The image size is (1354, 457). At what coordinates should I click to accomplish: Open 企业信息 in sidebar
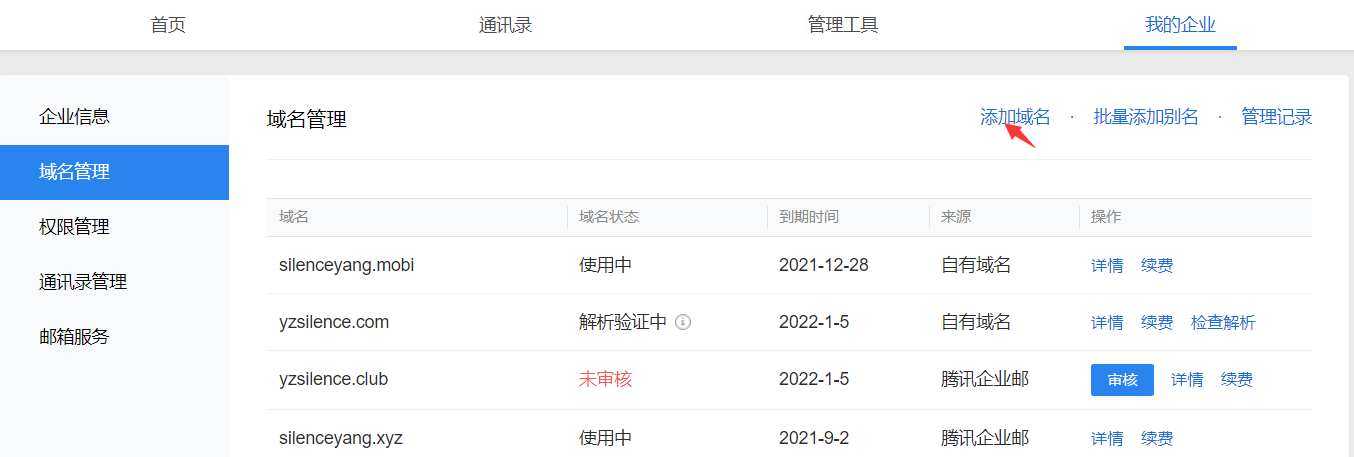click(x=74, y=117)
